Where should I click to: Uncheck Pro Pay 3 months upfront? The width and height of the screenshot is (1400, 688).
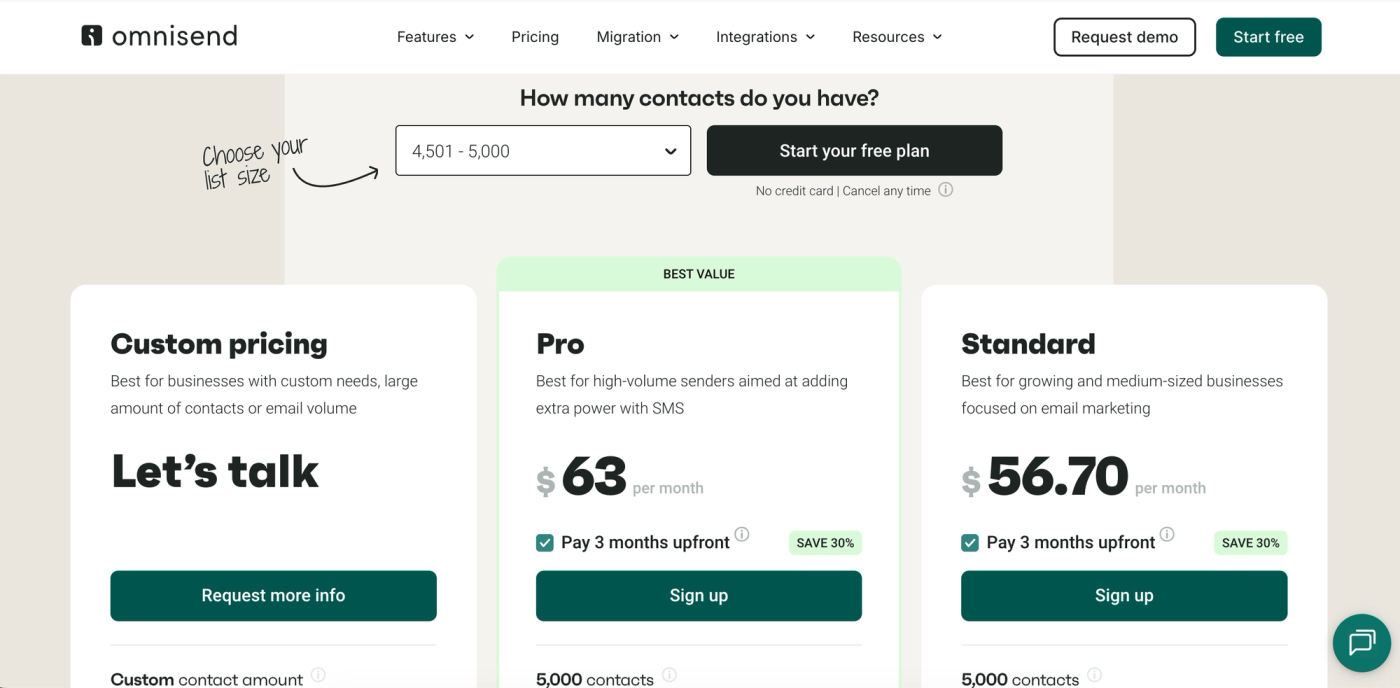545,543
